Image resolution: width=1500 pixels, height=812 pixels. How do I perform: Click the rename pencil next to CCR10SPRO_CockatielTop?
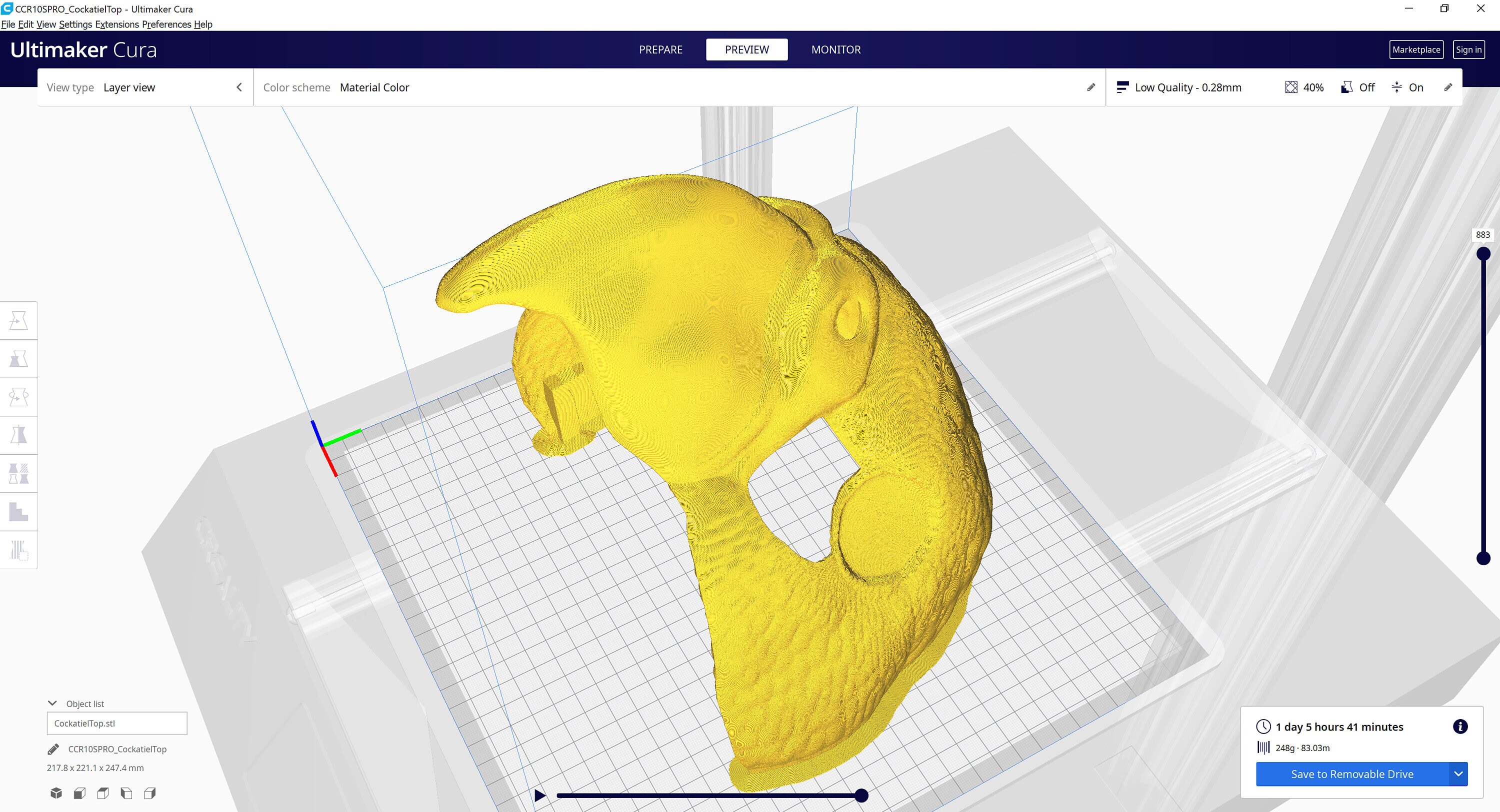point(54,749)
